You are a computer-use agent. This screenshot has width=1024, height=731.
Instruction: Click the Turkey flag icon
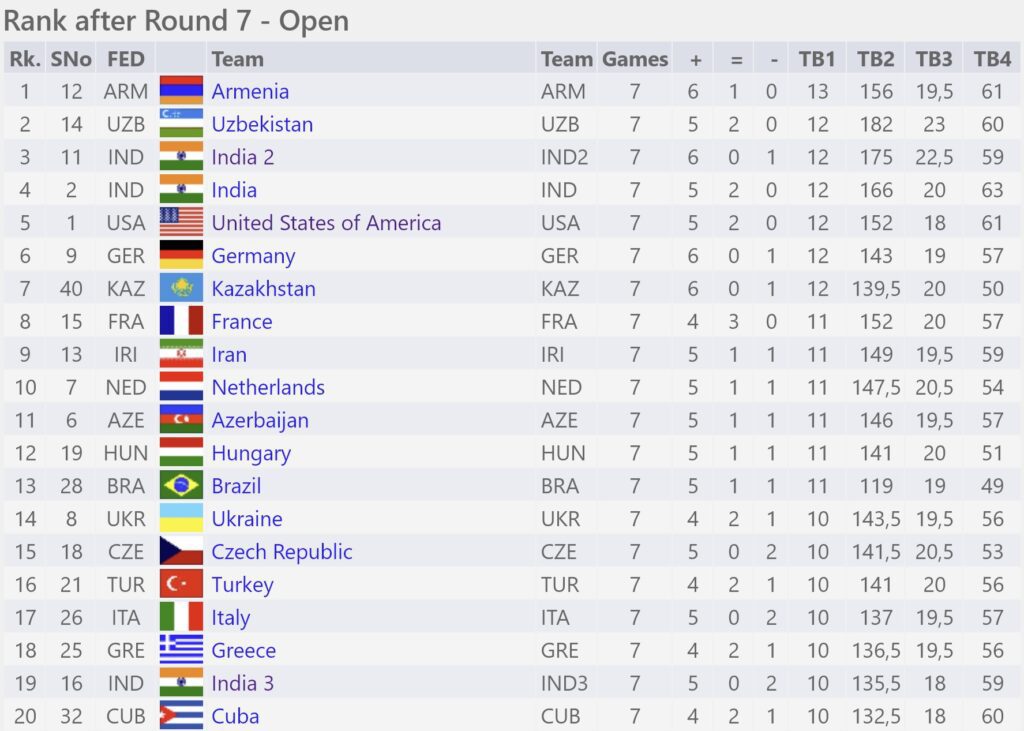click(x=181, y=583)
